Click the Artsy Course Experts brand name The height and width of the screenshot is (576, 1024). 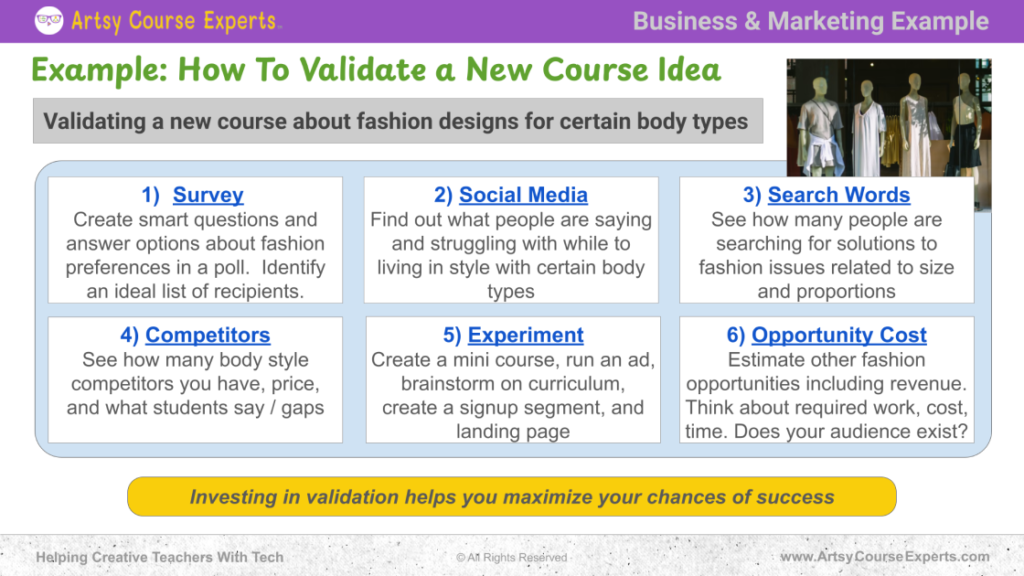[x=176, y=20]
